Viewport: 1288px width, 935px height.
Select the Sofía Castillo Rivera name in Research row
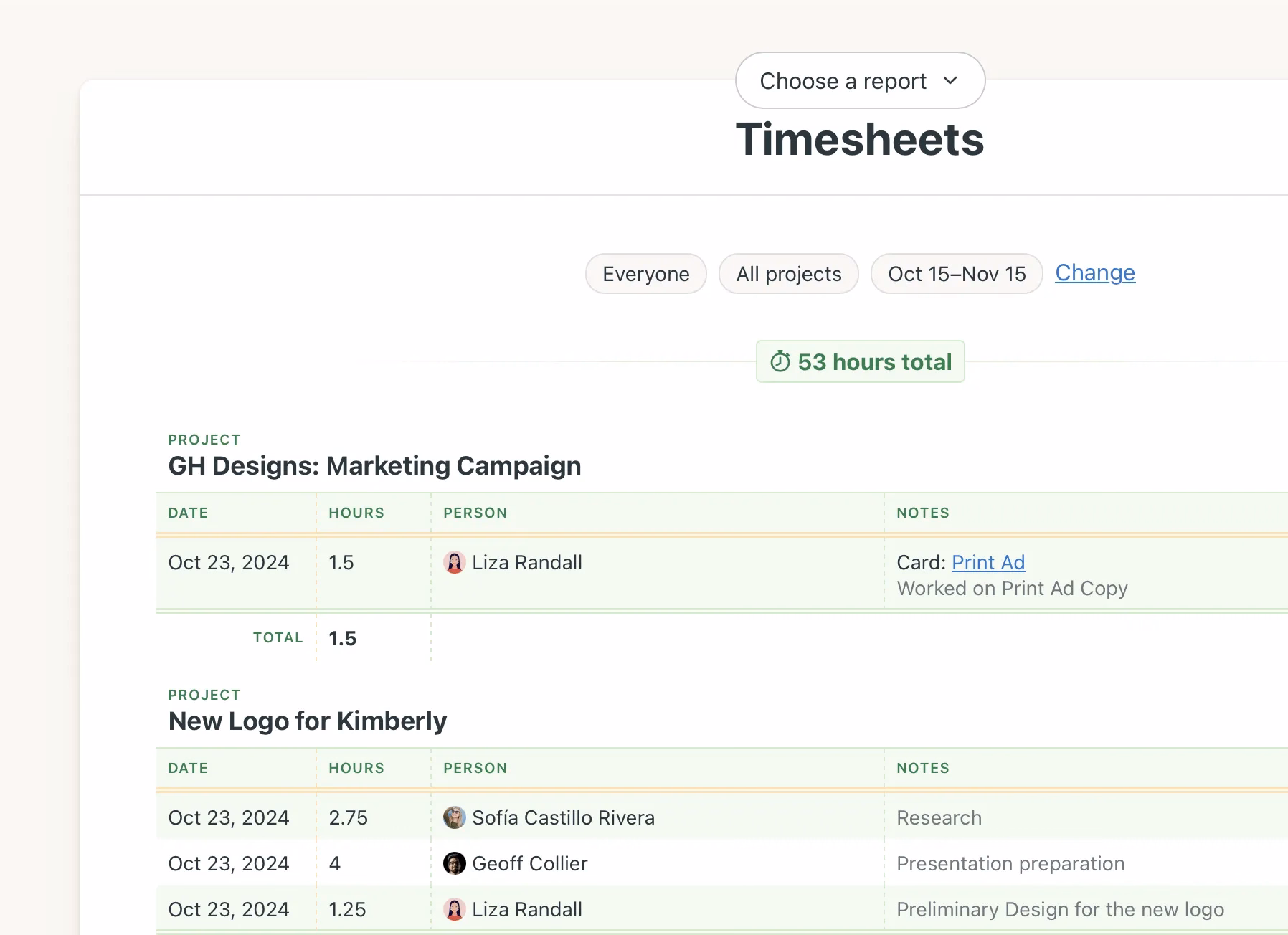[563, 818]
